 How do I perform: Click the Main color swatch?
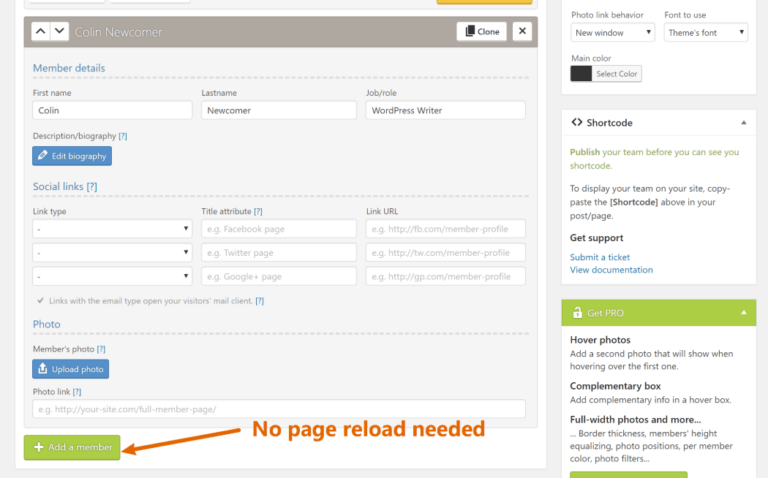[x=581, y=74]
